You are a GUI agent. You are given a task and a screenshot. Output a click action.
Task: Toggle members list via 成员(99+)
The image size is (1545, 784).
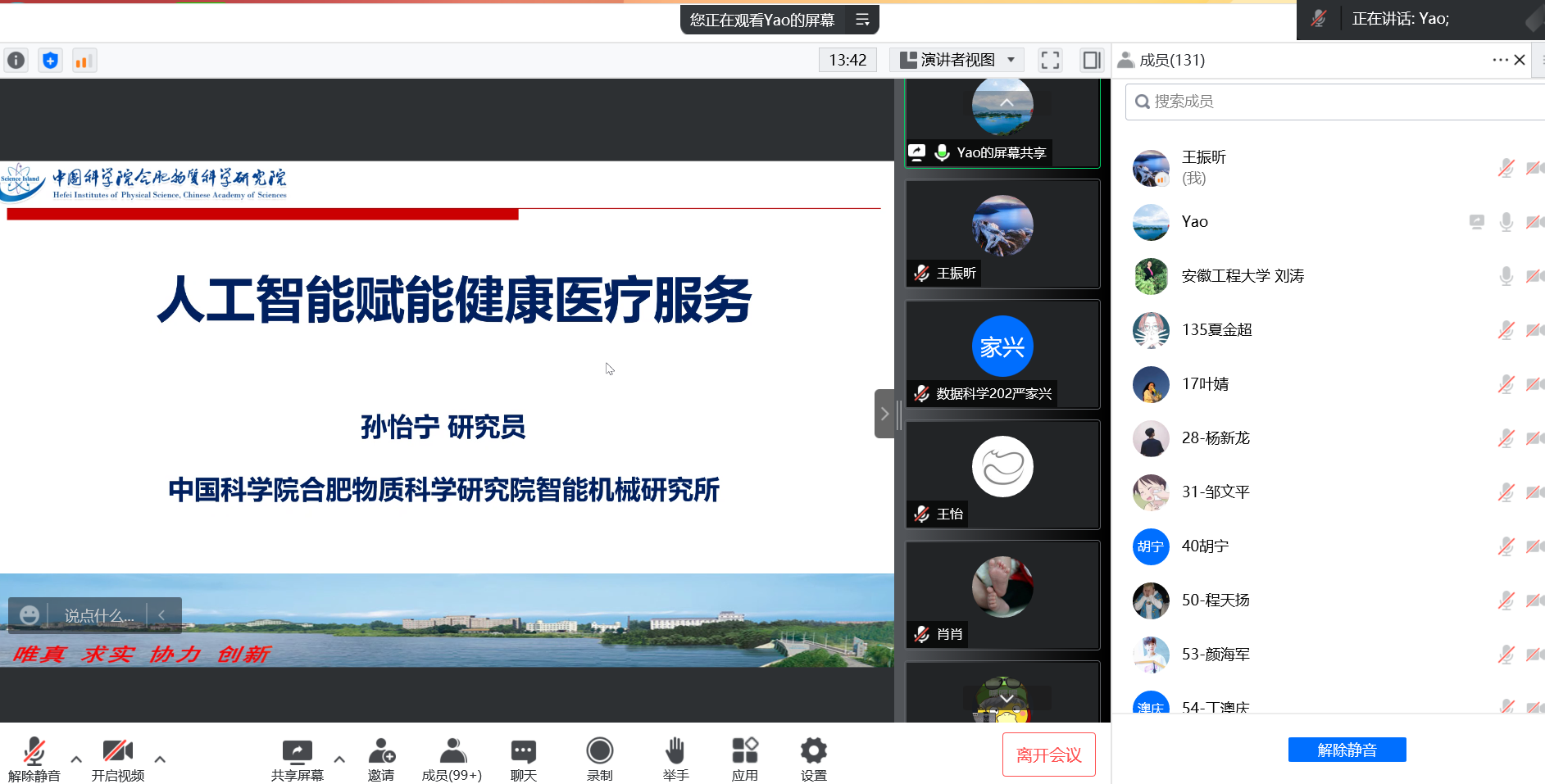coord(452,759)
